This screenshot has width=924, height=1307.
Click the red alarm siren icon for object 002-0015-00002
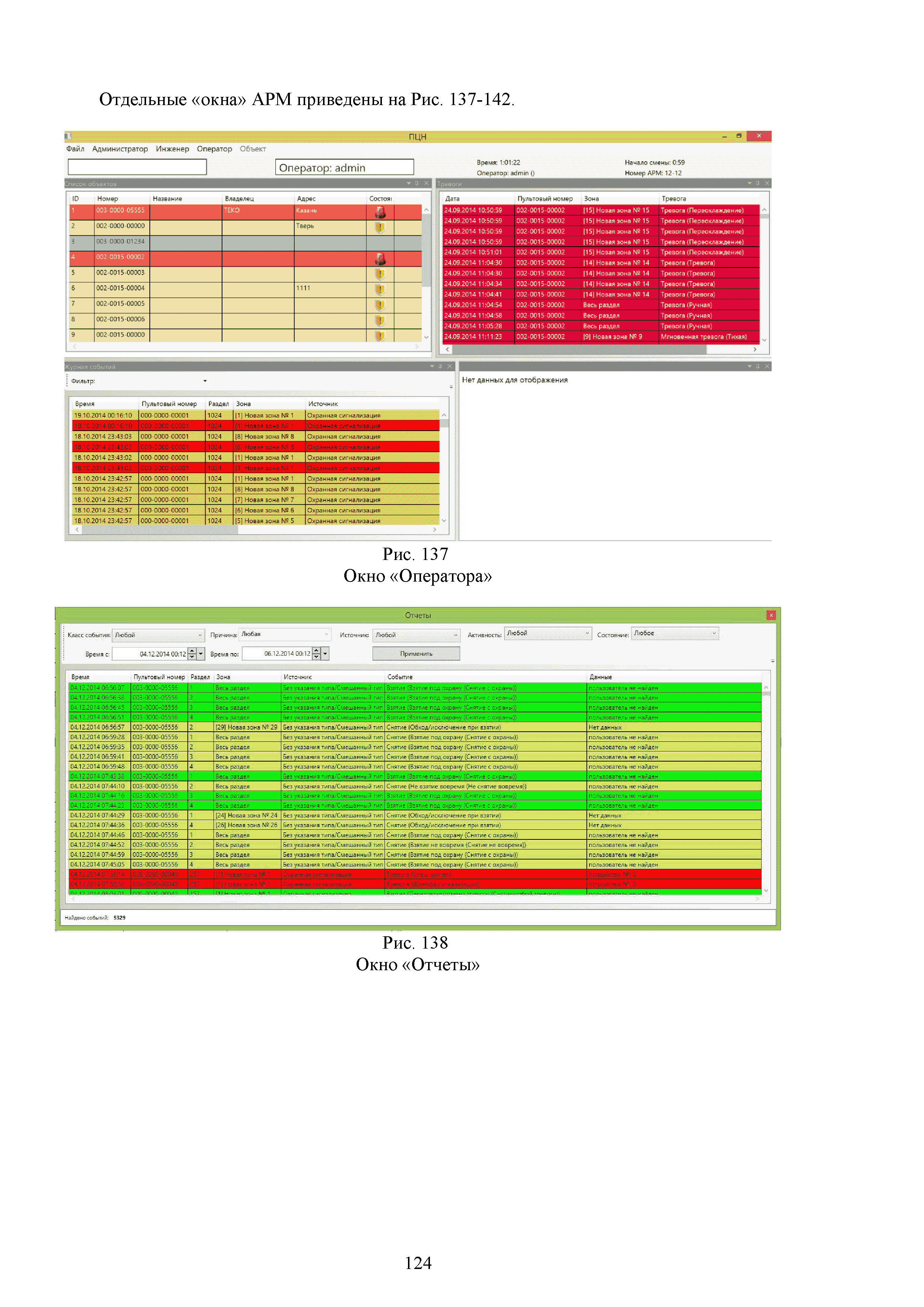point(380,259)
